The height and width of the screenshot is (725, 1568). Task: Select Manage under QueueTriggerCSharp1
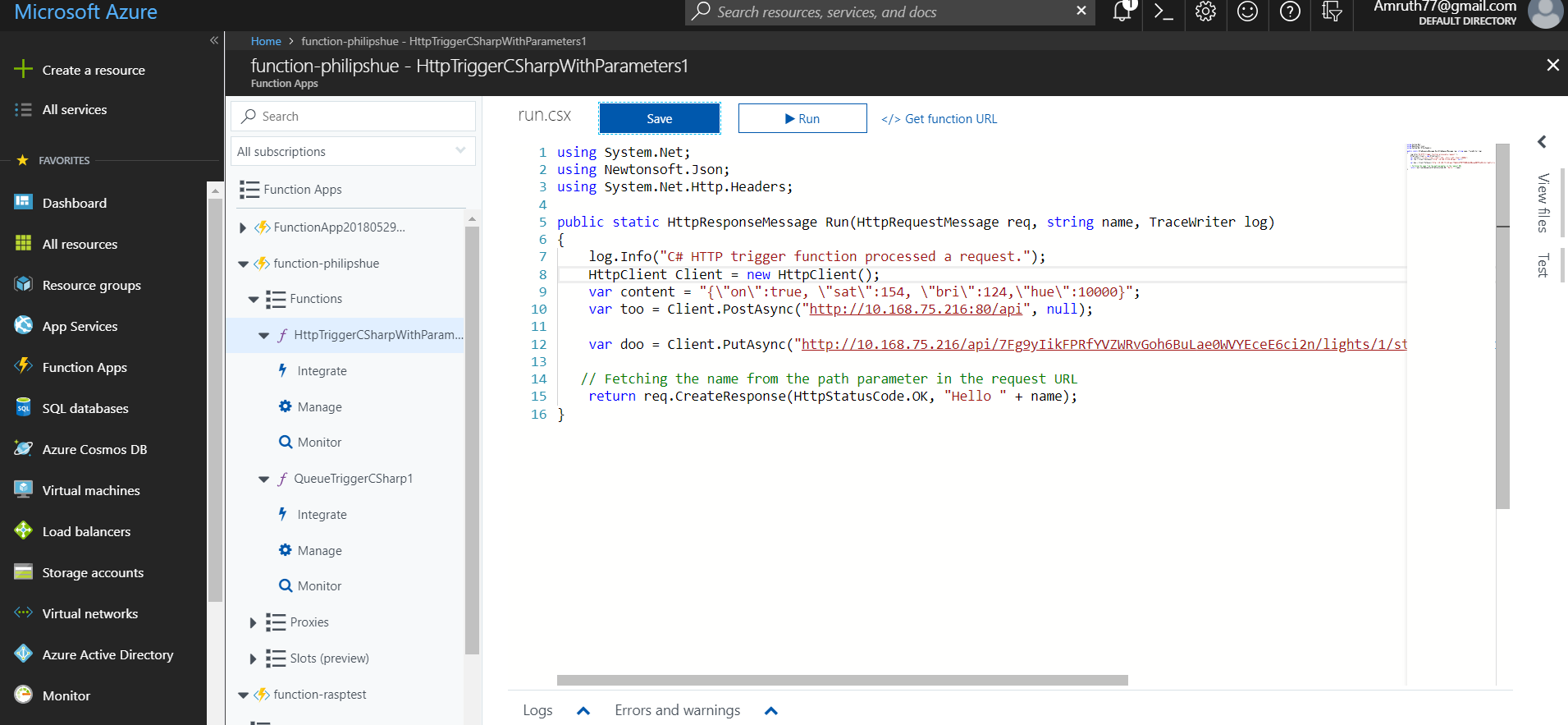click(319, 551)
